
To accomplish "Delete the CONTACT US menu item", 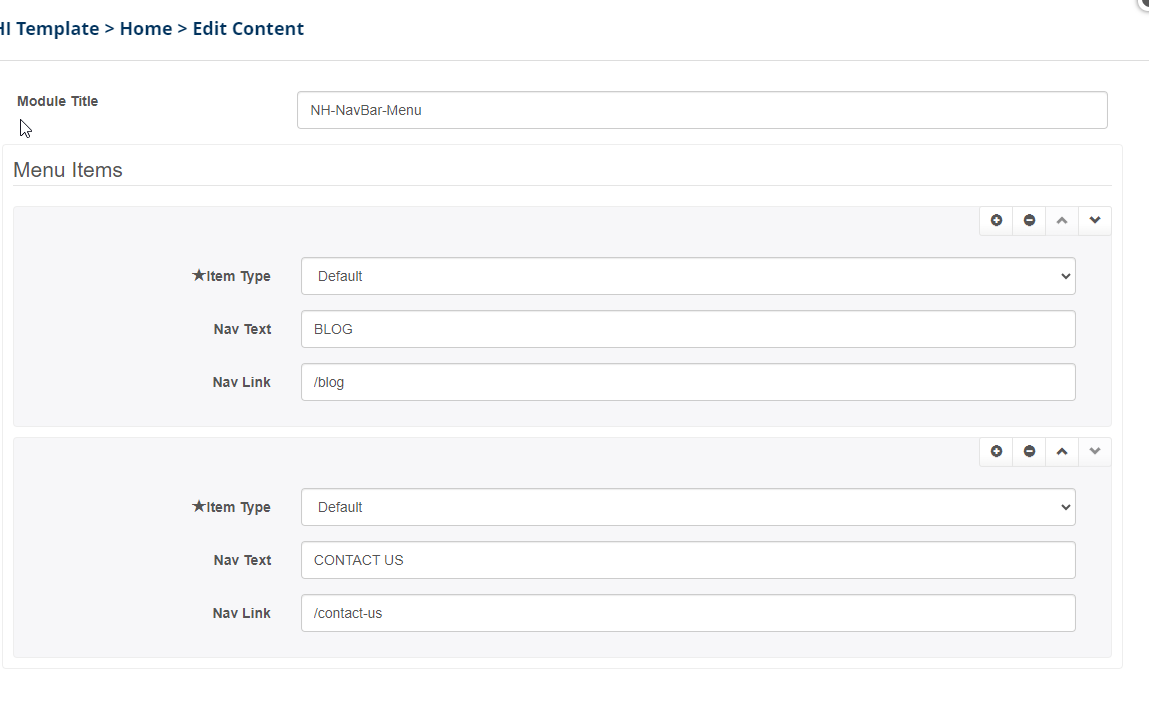I will (1029, 452).
